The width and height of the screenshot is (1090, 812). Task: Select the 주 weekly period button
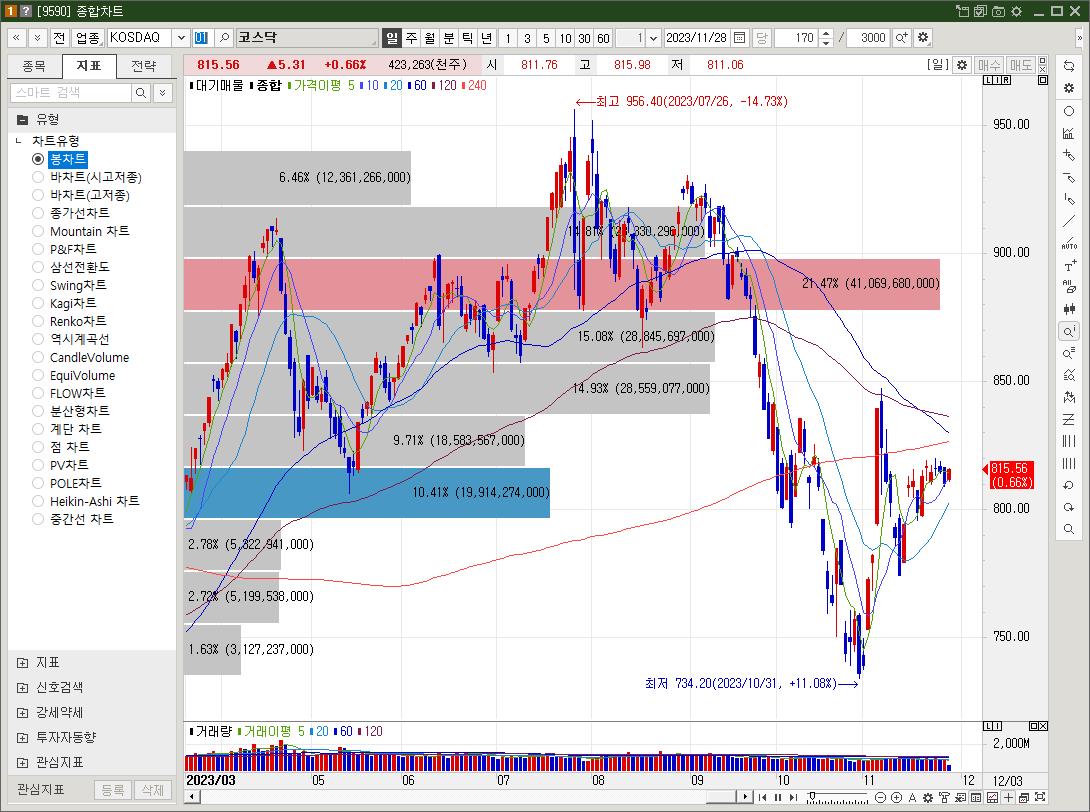412,38
